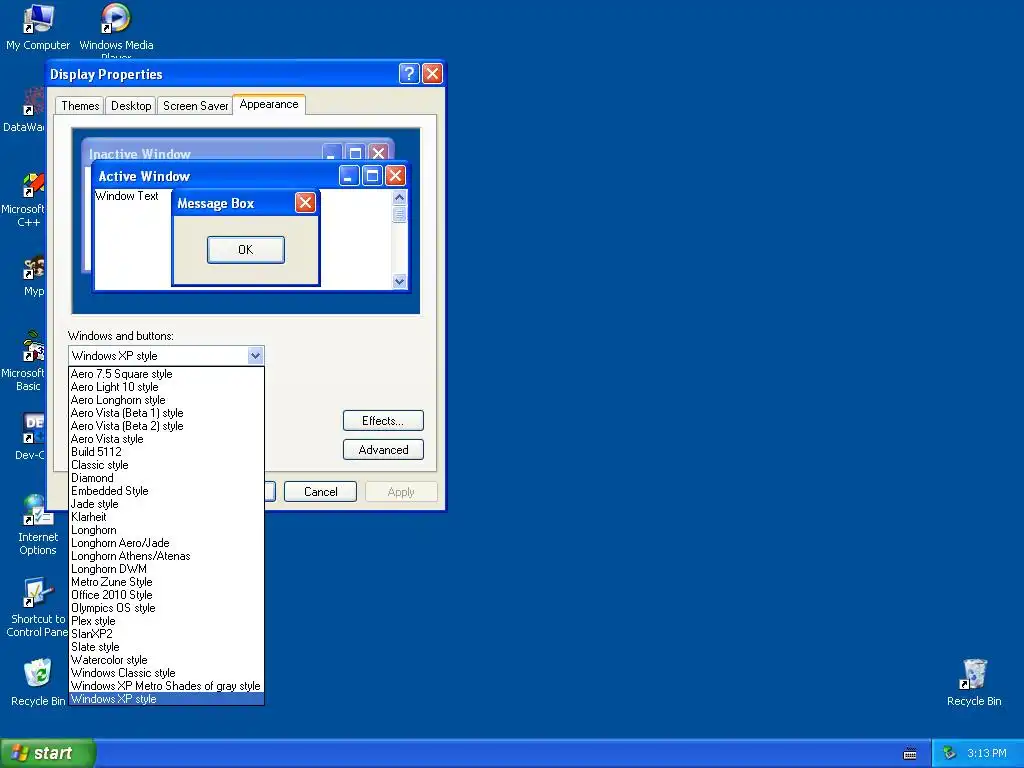
Task: Click the Inactive Window preview title
Action: coord(140,154)
